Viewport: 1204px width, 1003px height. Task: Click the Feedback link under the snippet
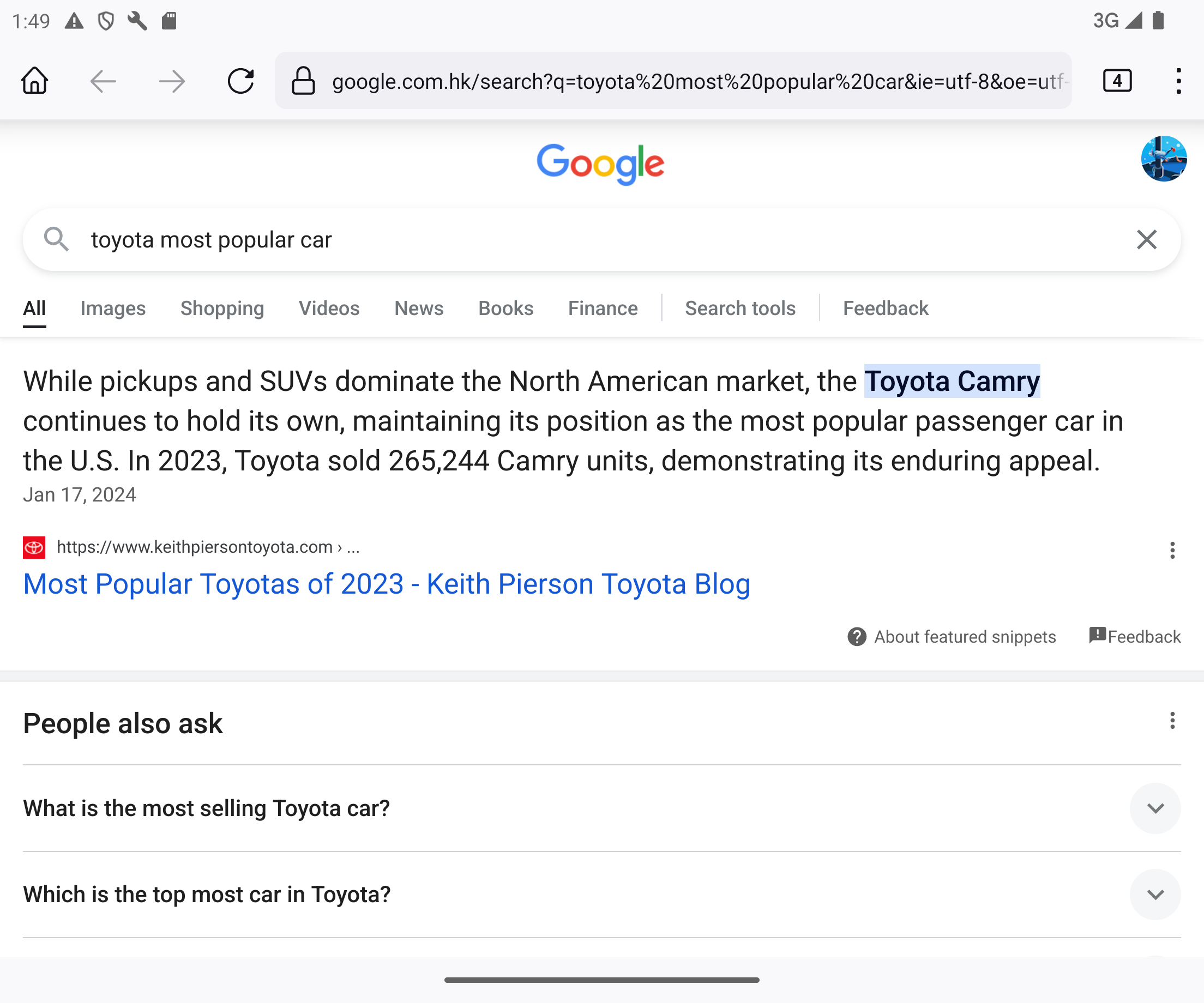pyautogui.click(x=1144, y=636)
